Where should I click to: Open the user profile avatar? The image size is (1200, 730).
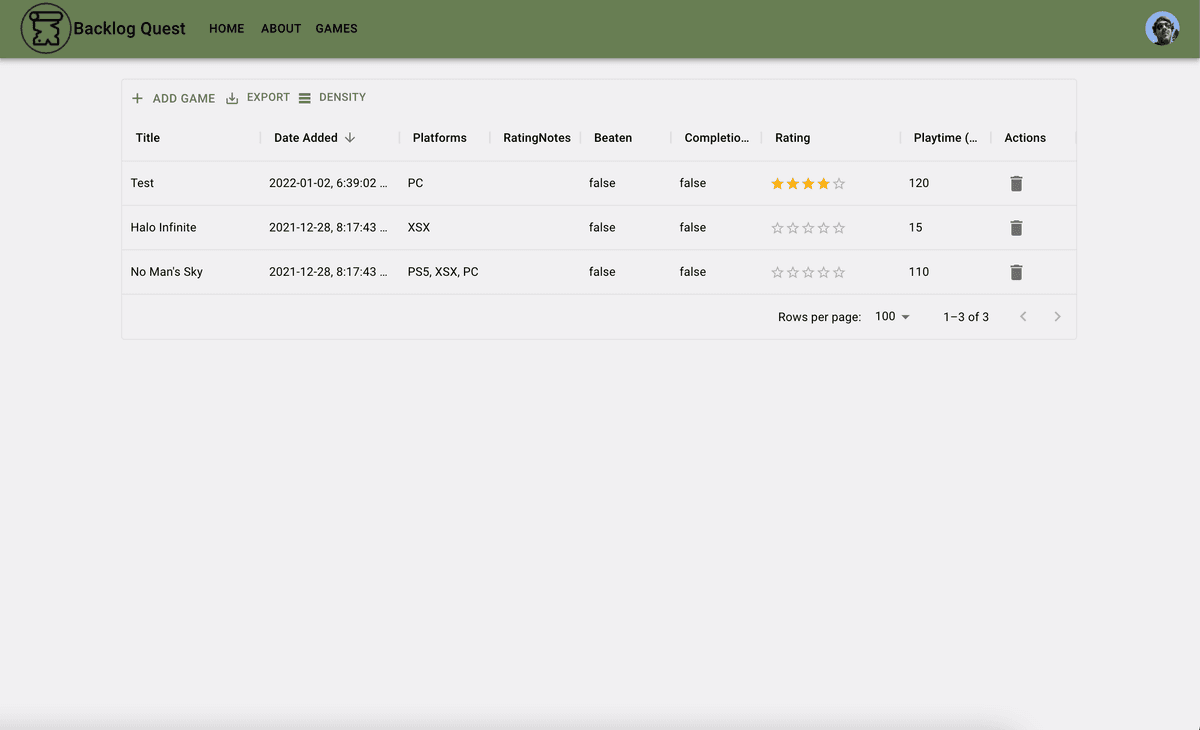click(1162, 29)
